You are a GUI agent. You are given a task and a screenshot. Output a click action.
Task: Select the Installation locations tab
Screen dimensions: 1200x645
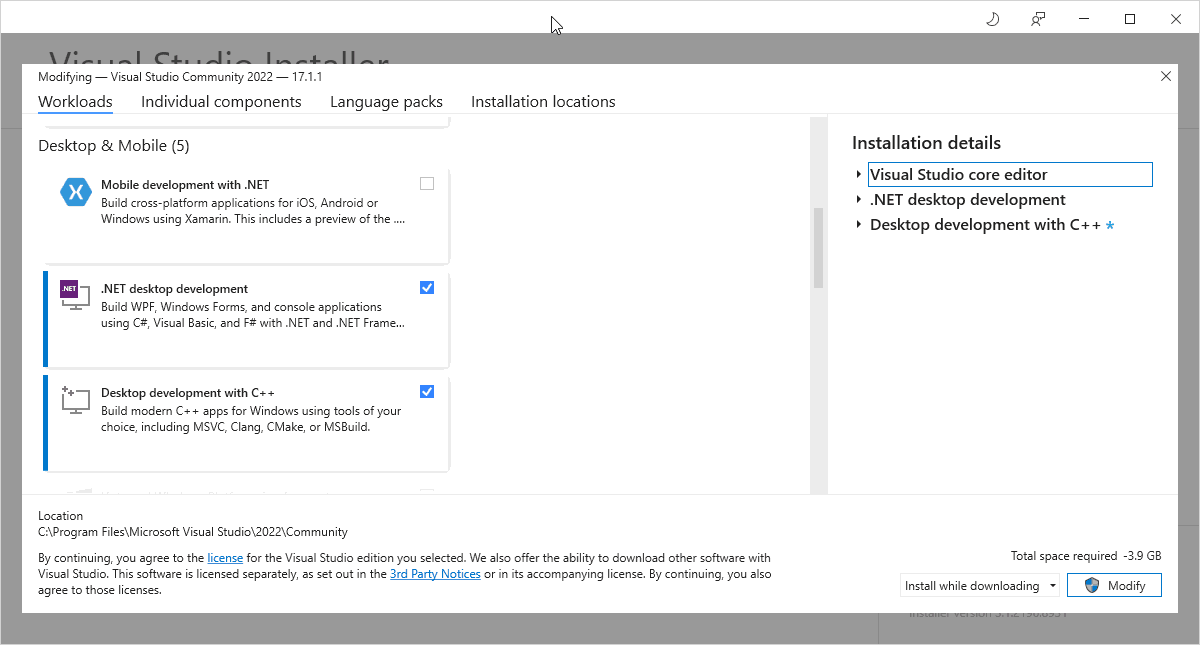tap(543, 102)
